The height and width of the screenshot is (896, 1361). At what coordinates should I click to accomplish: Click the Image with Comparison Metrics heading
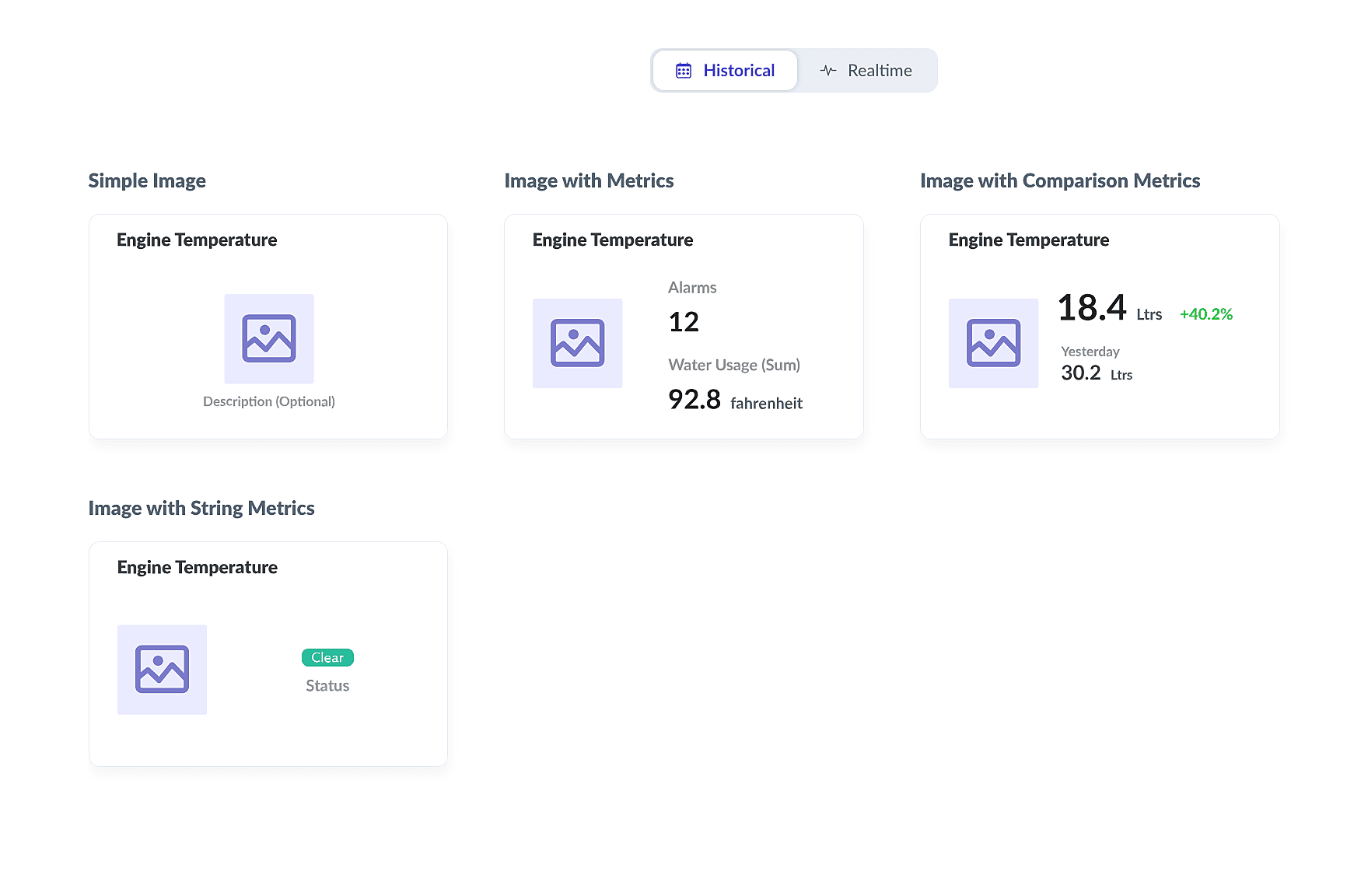[1059, 180]
